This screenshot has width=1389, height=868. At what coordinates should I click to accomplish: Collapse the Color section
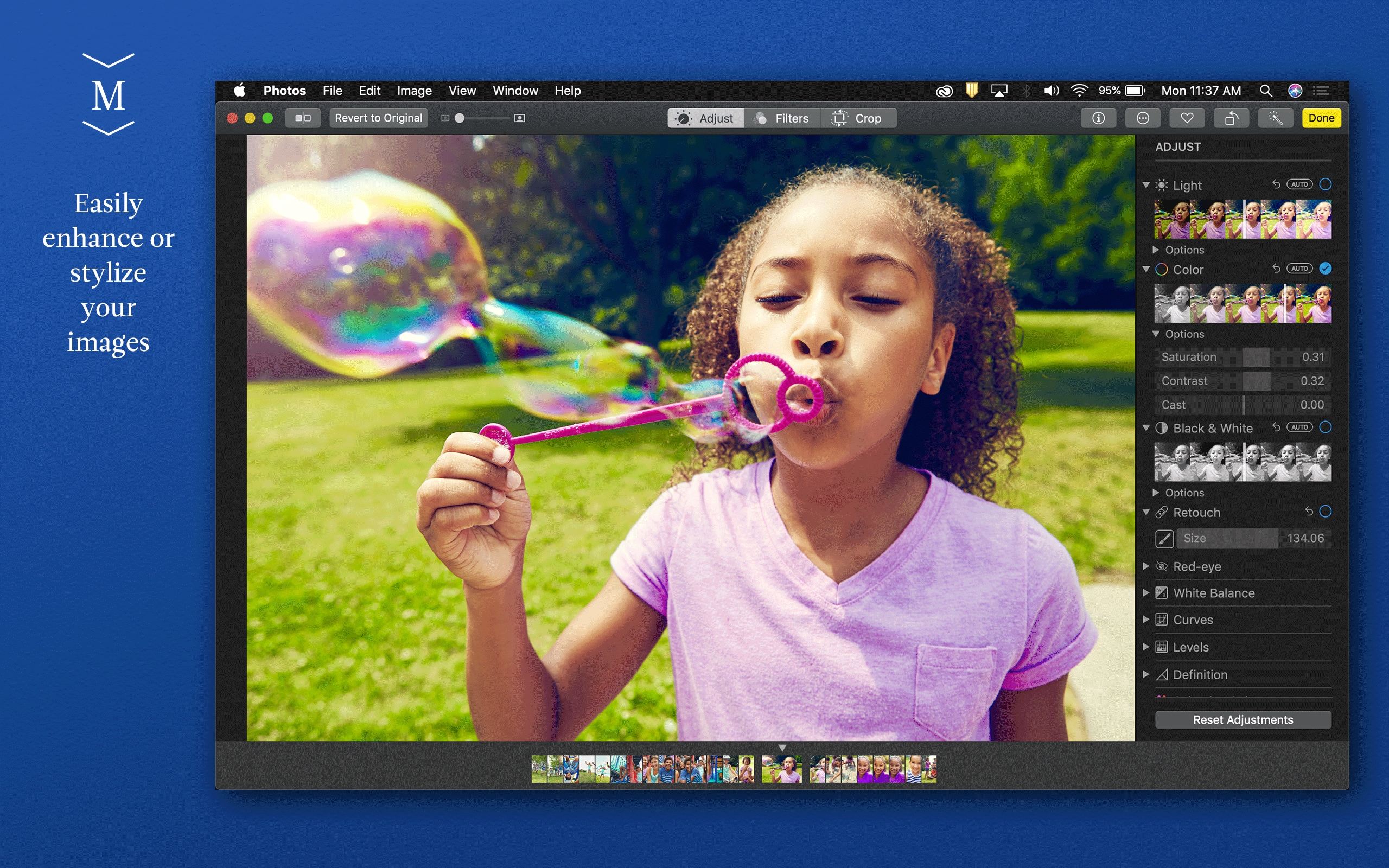(x=1145, y=269)
